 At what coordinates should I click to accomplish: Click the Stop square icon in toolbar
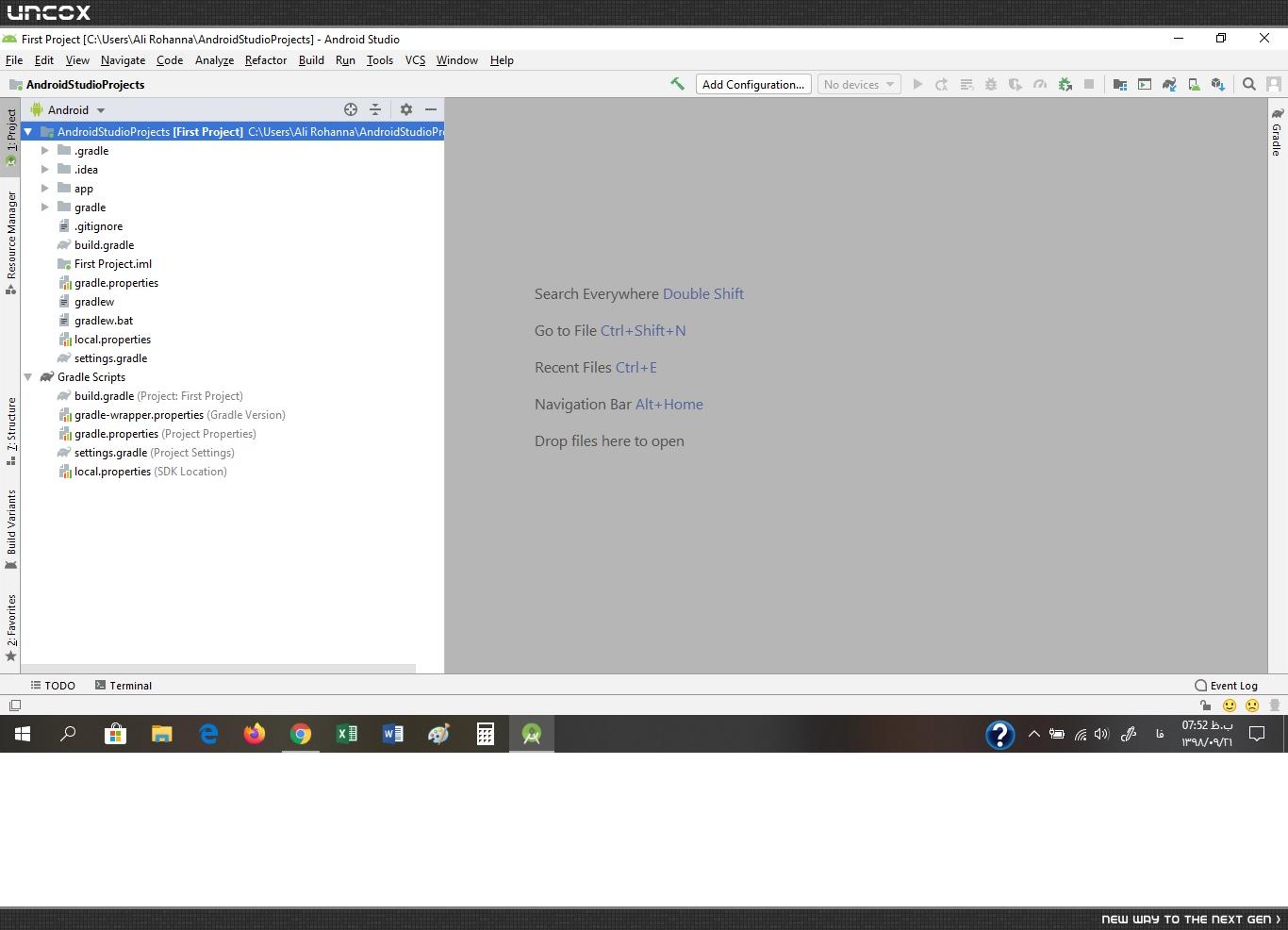tap(1089, 84)
